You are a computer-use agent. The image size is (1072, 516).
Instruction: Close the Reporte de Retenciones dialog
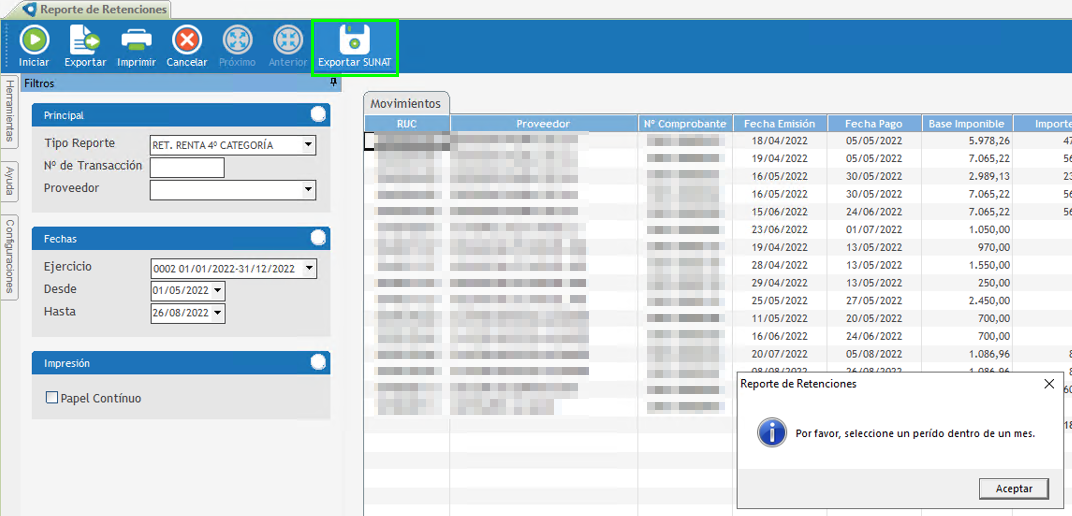point(1049,384)
